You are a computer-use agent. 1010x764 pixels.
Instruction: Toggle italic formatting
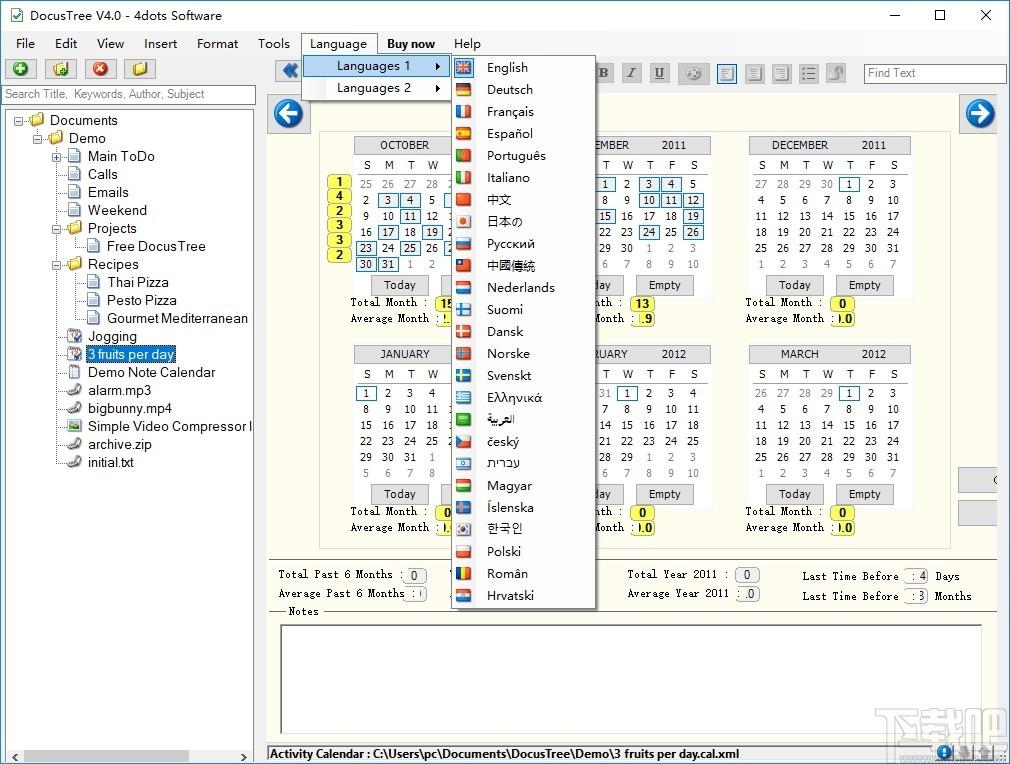click(x=631, y=73)
